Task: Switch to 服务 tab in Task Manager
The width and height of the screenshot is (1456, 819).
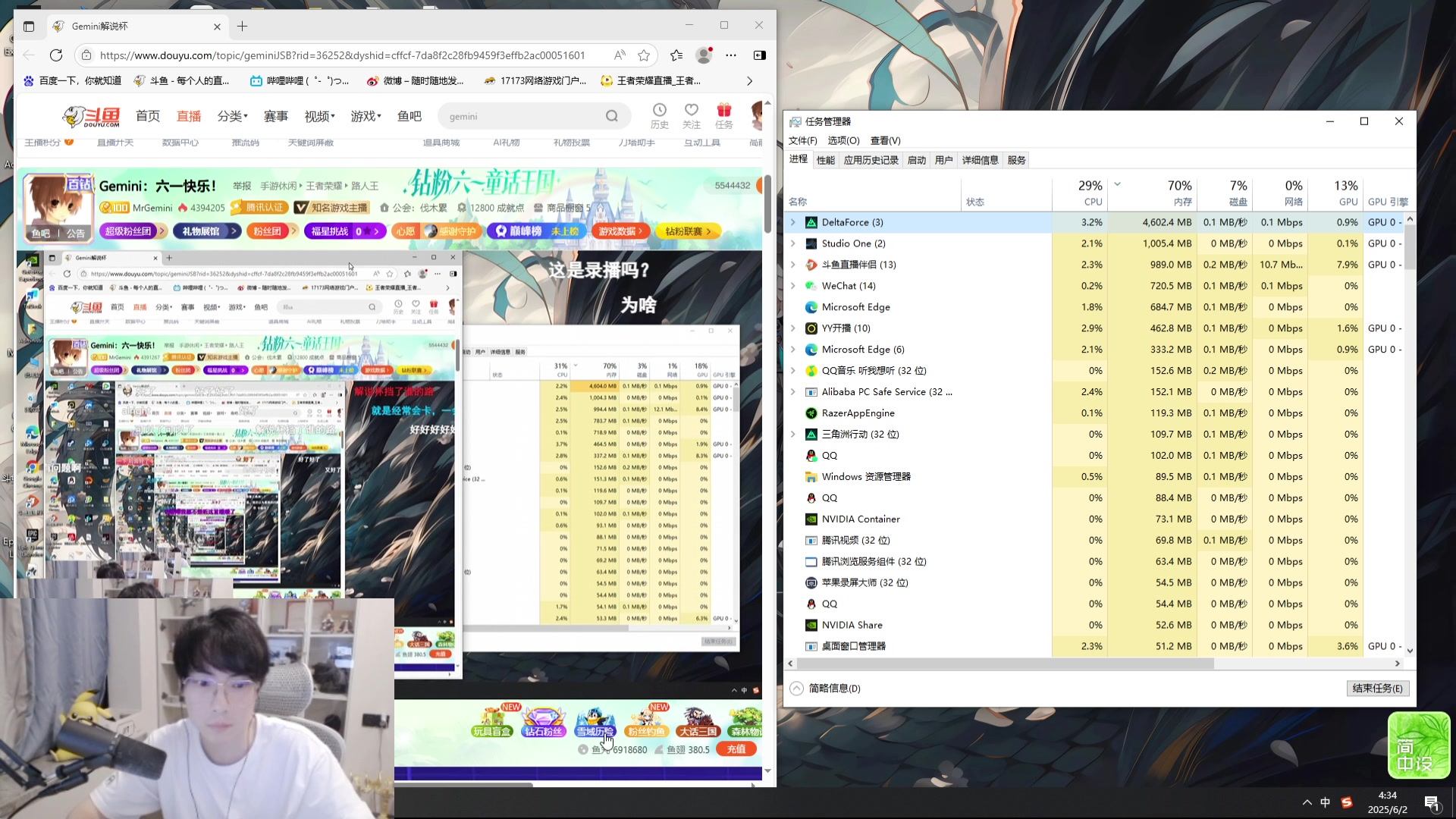Action: coord(1016,160)
